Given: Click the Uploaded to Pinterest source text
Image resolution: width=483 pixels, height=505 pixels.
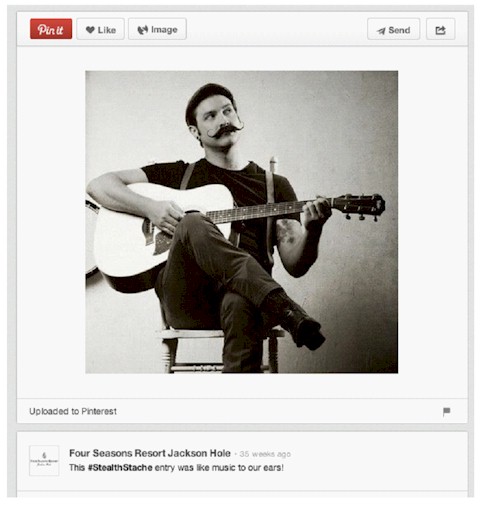Looking at the screenshot, I should 73,411.
